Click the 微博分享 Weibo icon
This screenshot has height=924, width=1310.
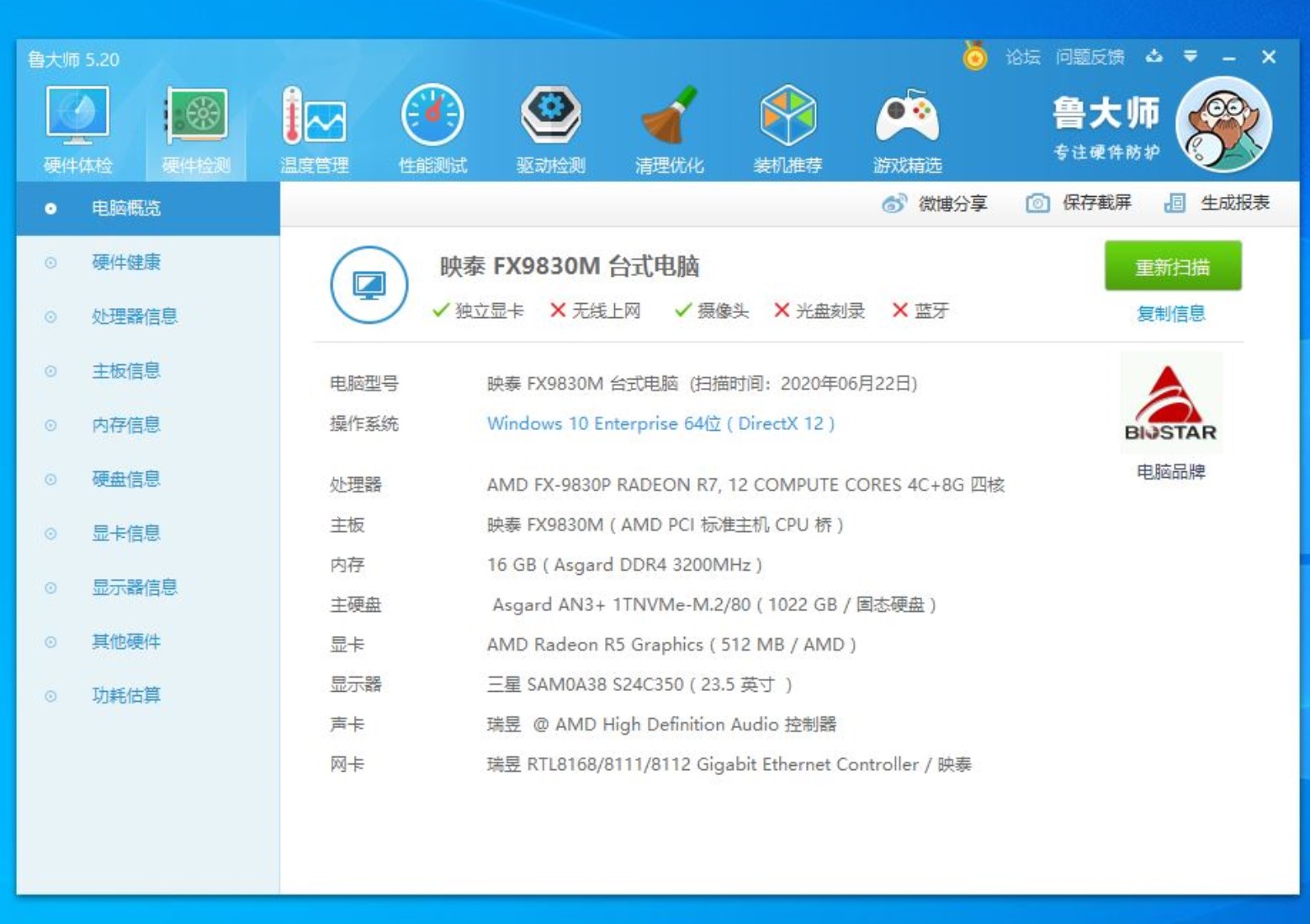point(894,204)
